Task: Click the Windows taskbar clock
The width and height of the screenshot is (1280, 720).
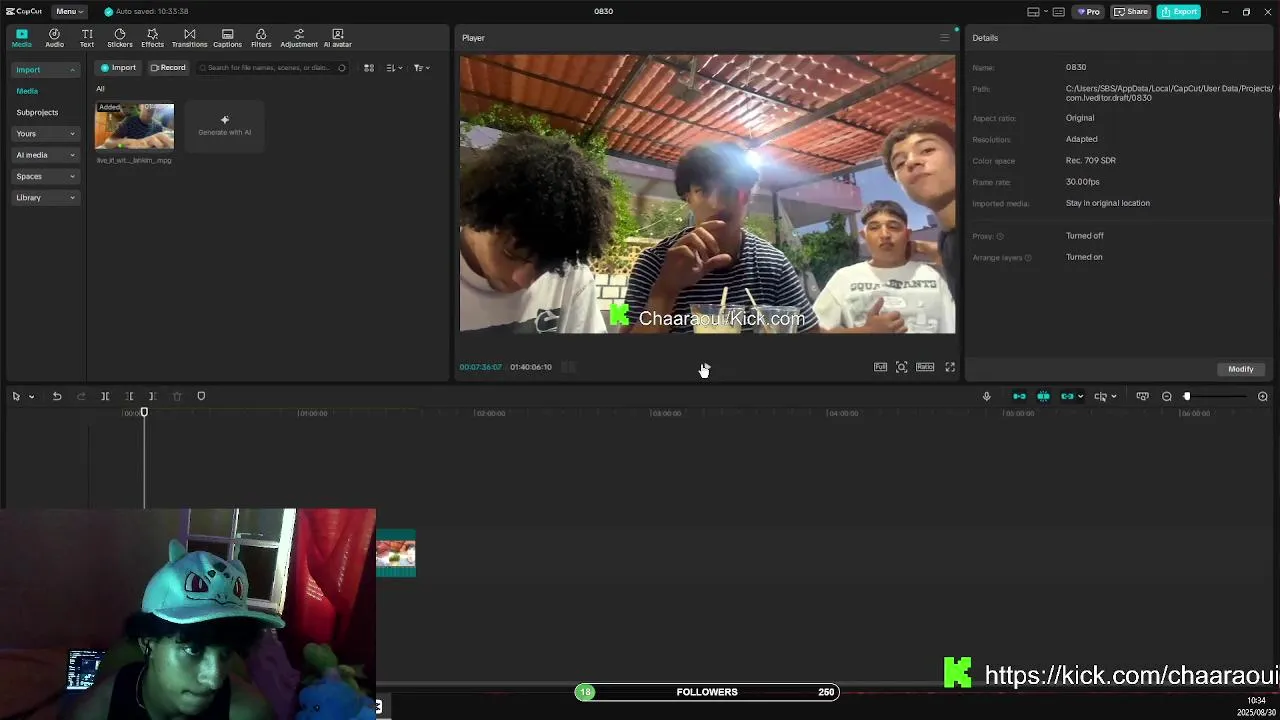Action: [x=1257, y=706]
